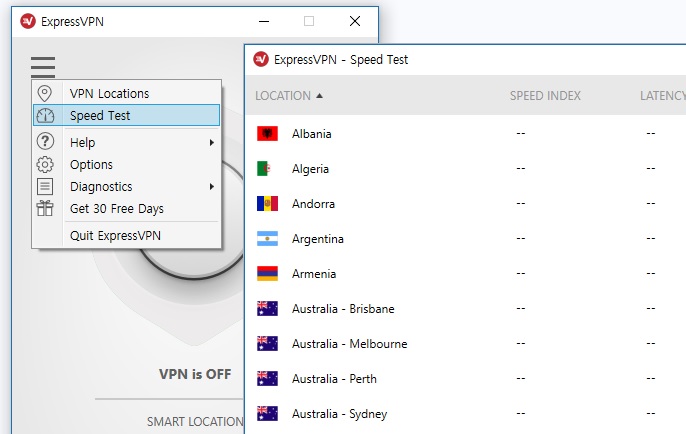Expand the Diagnostics submenu arrow

pos(212,186)
